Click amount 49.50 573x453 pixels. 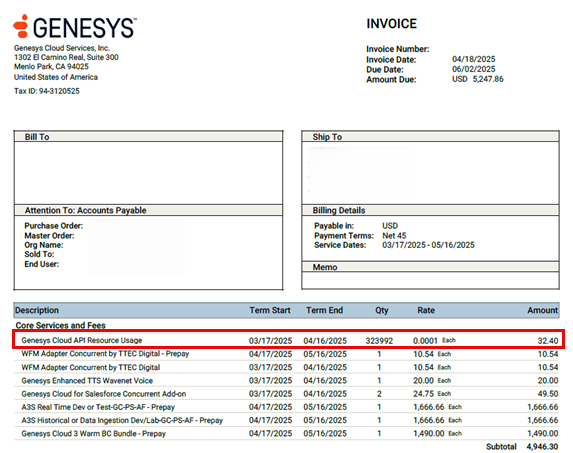[x=548, y=394]
